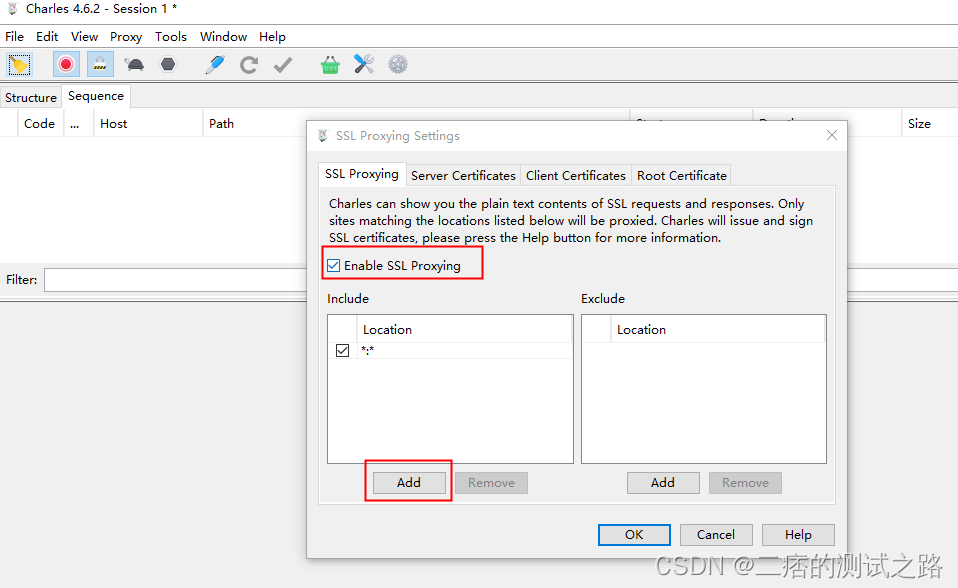Toggle SSL proxying padlock toolbar icon

(x=100, y=64)
